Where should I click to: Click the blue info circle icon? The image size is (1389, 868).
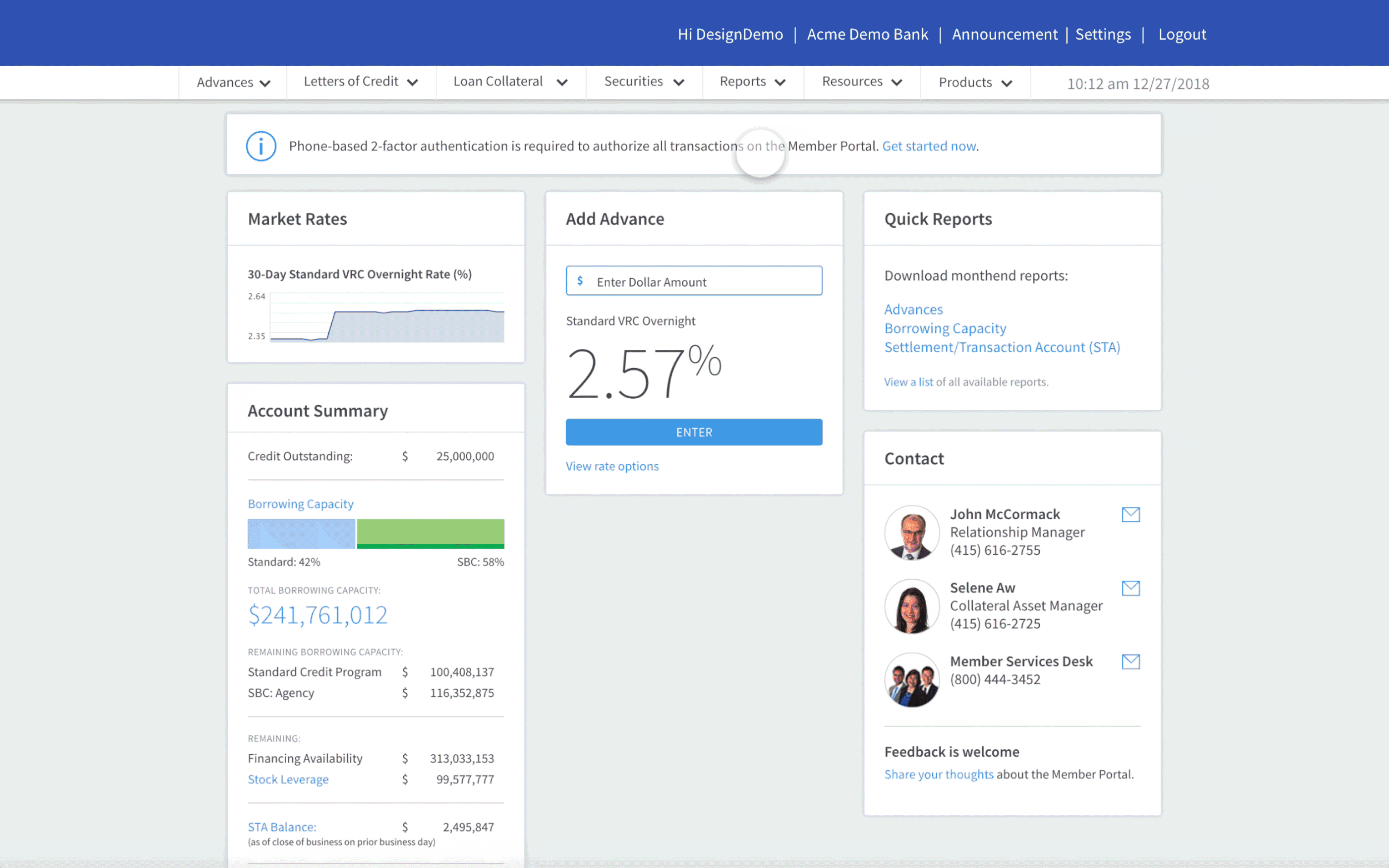click(261, 146)
